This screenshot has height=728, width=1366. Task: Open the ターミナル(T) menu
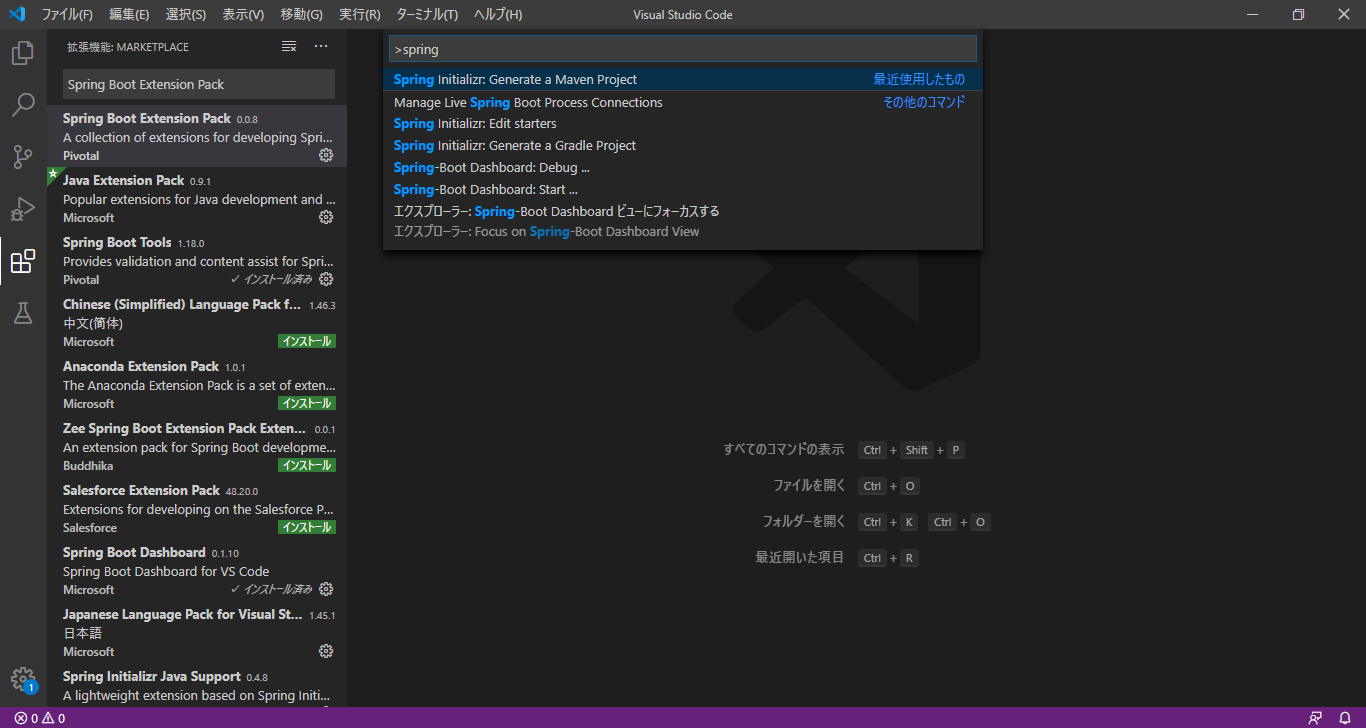coord(427,15)
